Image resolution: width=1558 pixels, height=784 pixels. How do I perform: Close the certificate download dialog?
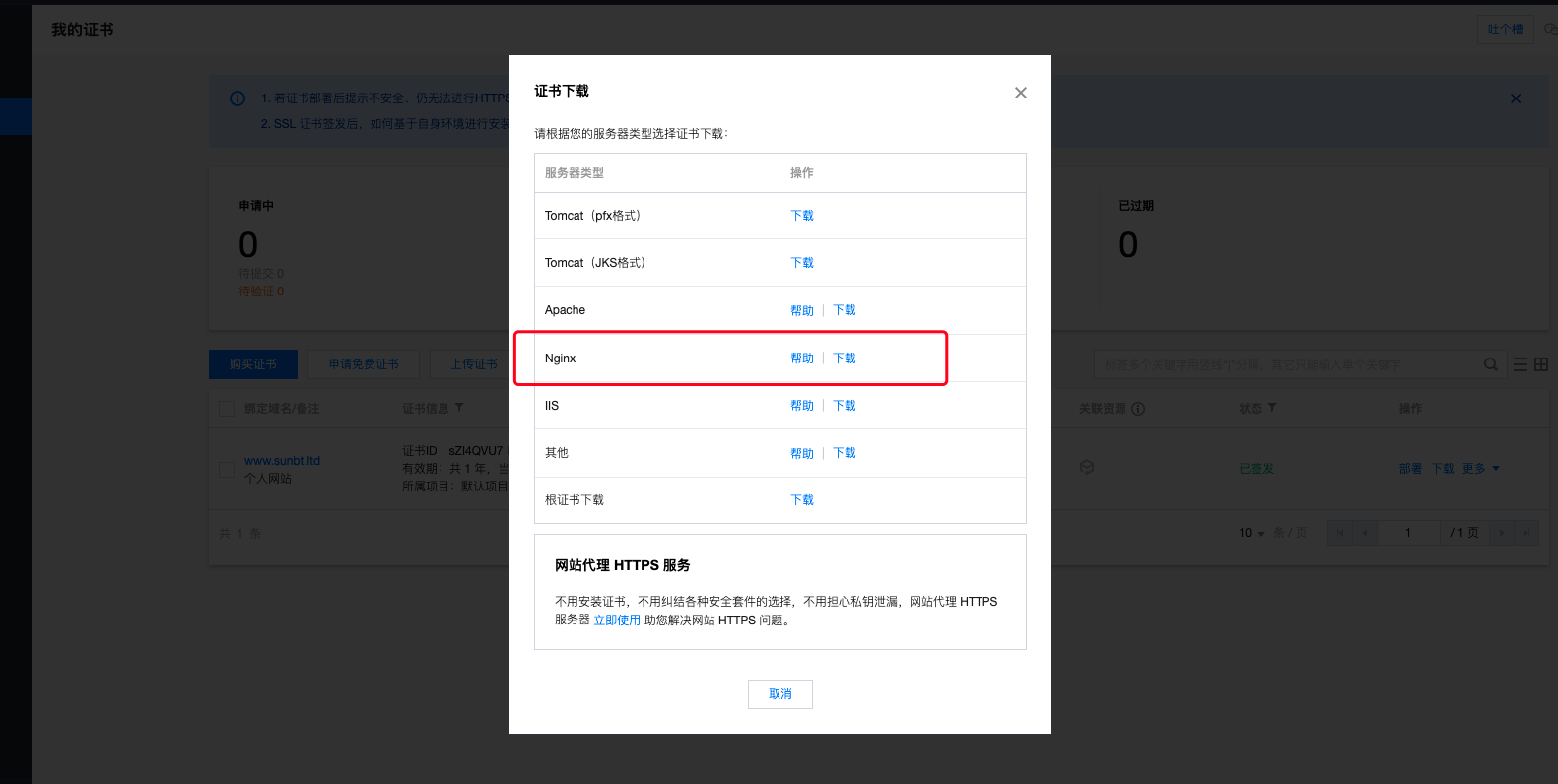[1021, 93]
